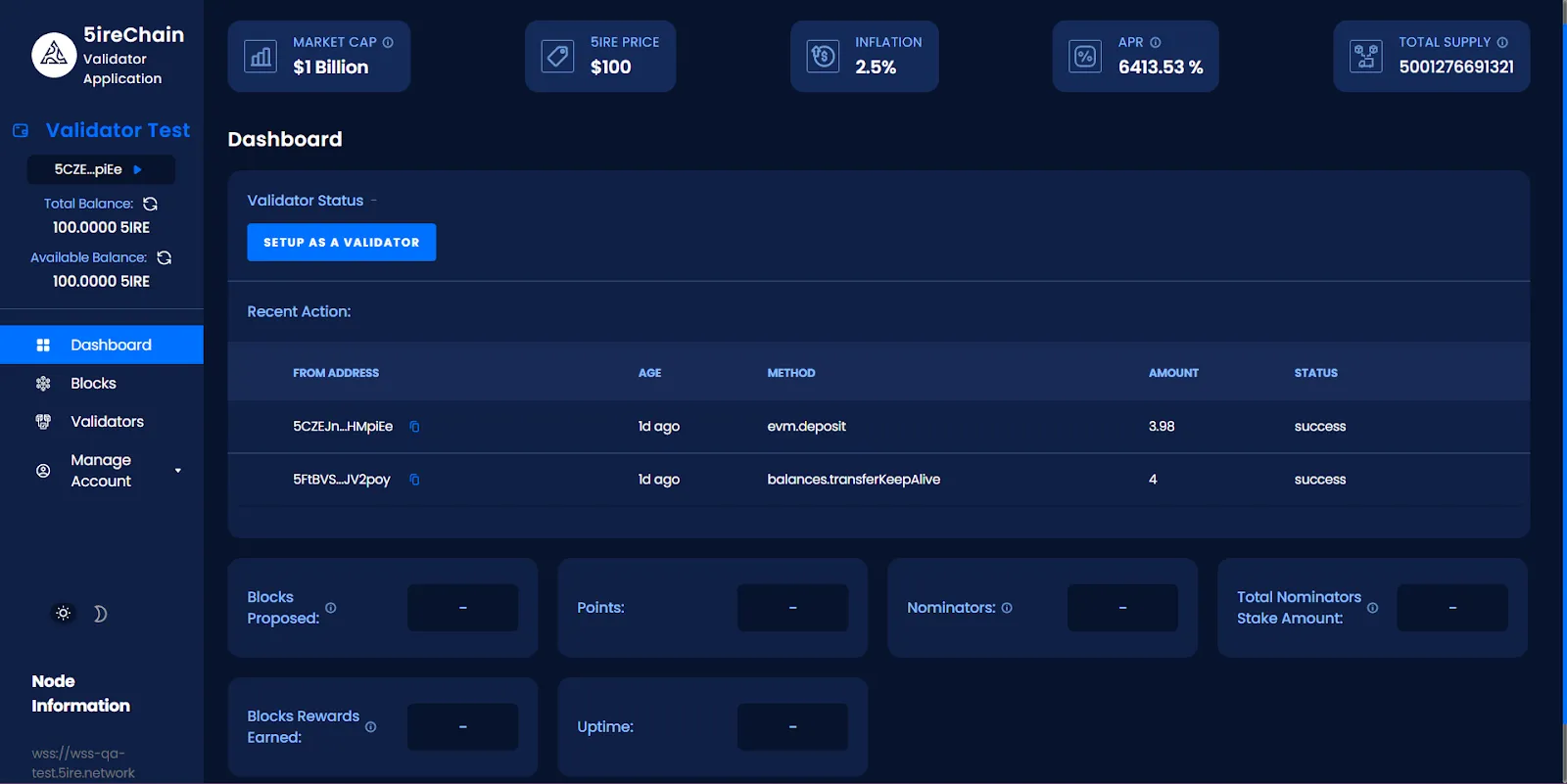Expand the 5CZE...piEe account selector arrow
This screenshot has width=1567, height=784.
click(x=137, y=169)
